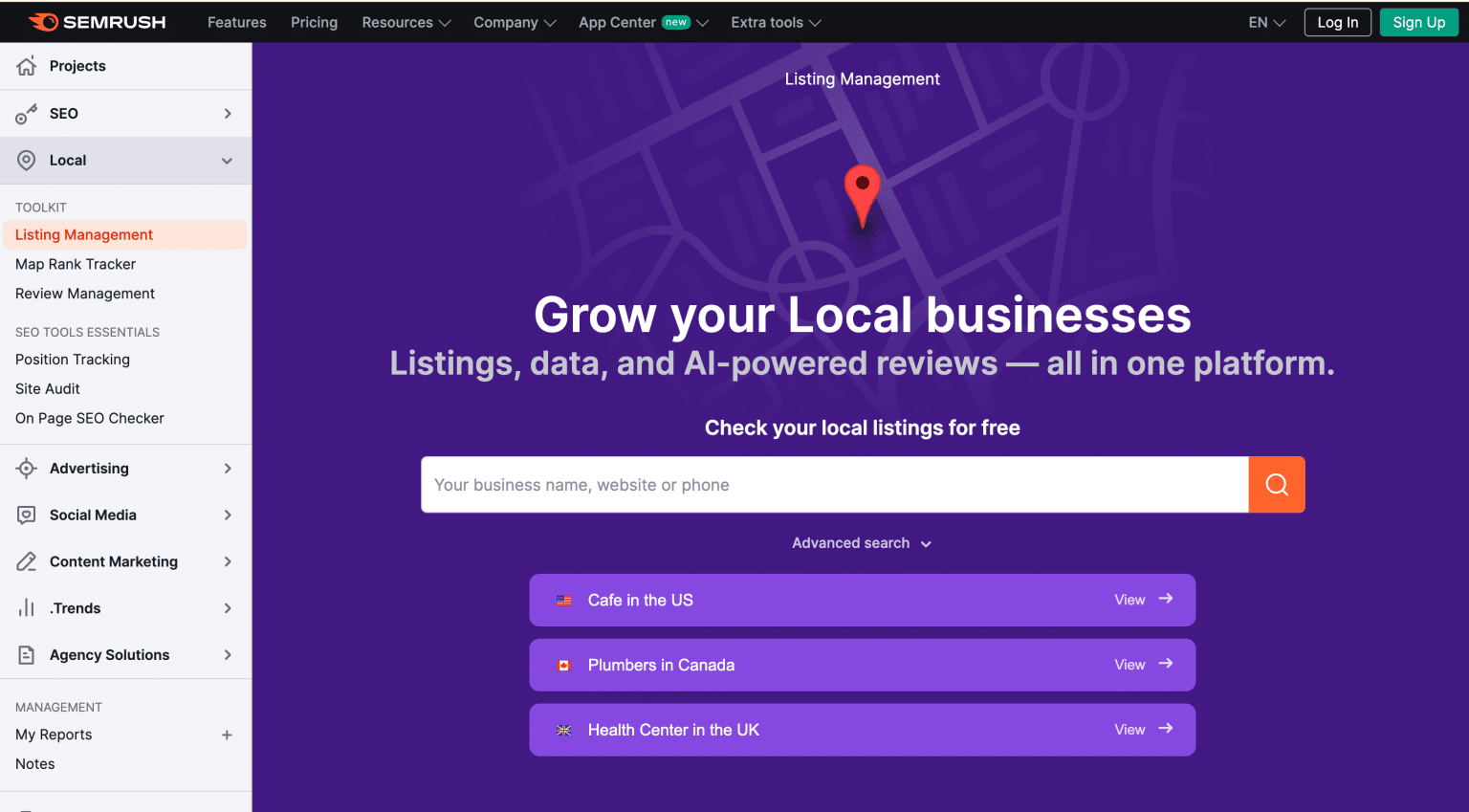Click the orange search magnifier button
The width and height of the screenshot is (1469, 812).
click(x=1277, y=484)
